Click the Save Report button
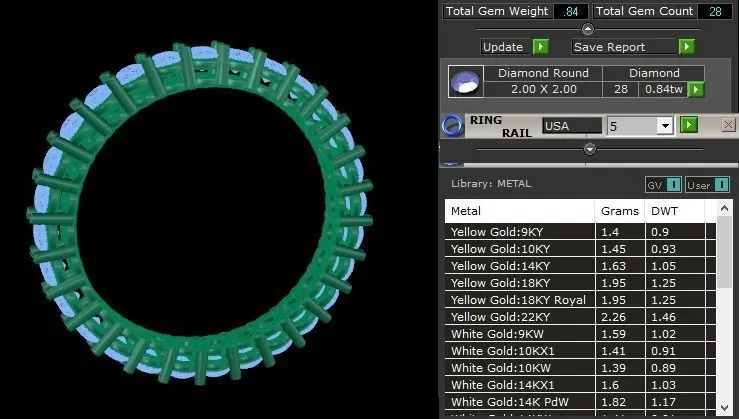The image size is (739, 419). pyautogui.click(x=624, y=47)
